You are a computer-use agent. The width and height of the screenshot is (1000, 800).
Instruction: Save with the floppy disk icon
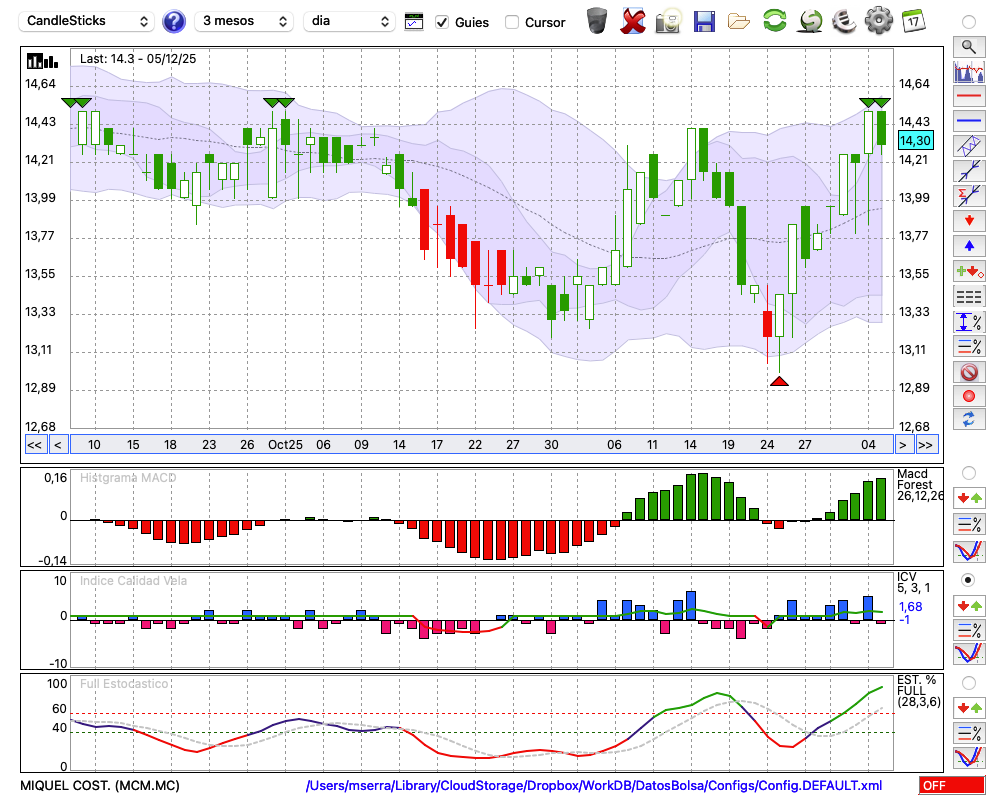tap(704, 21)
